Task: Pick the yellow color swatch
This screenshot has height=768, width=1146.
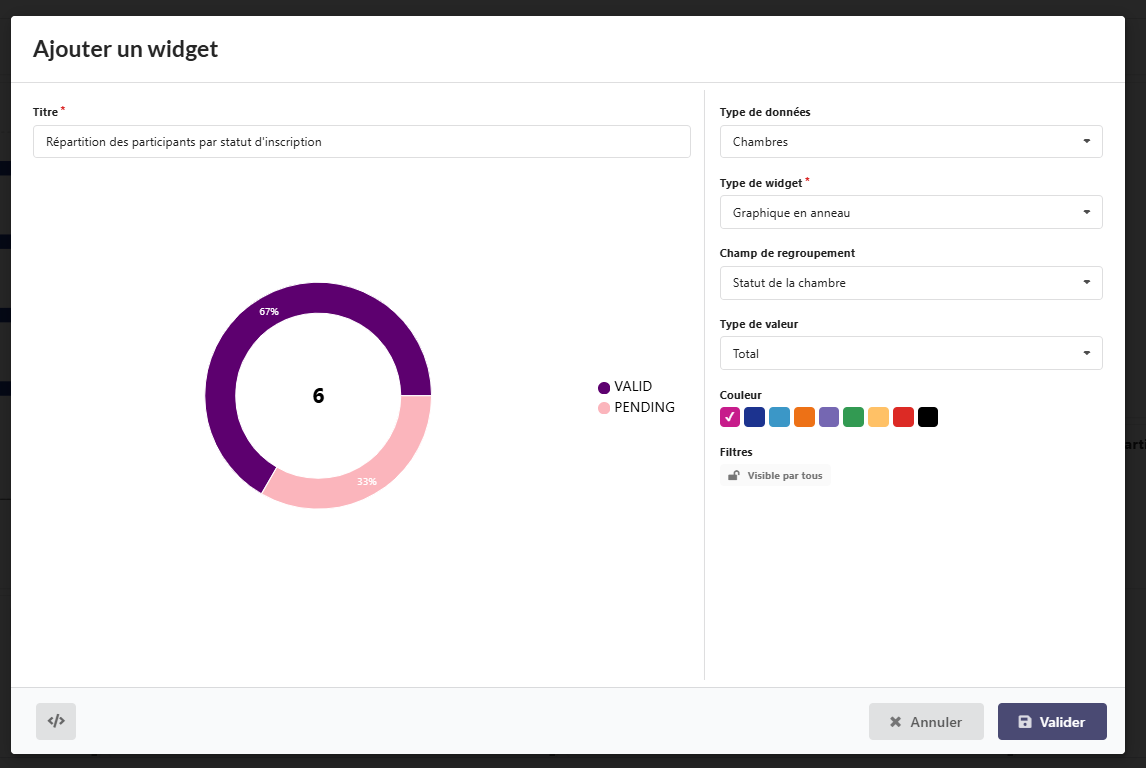Action: pyautogui.click(x=878, y=417)
